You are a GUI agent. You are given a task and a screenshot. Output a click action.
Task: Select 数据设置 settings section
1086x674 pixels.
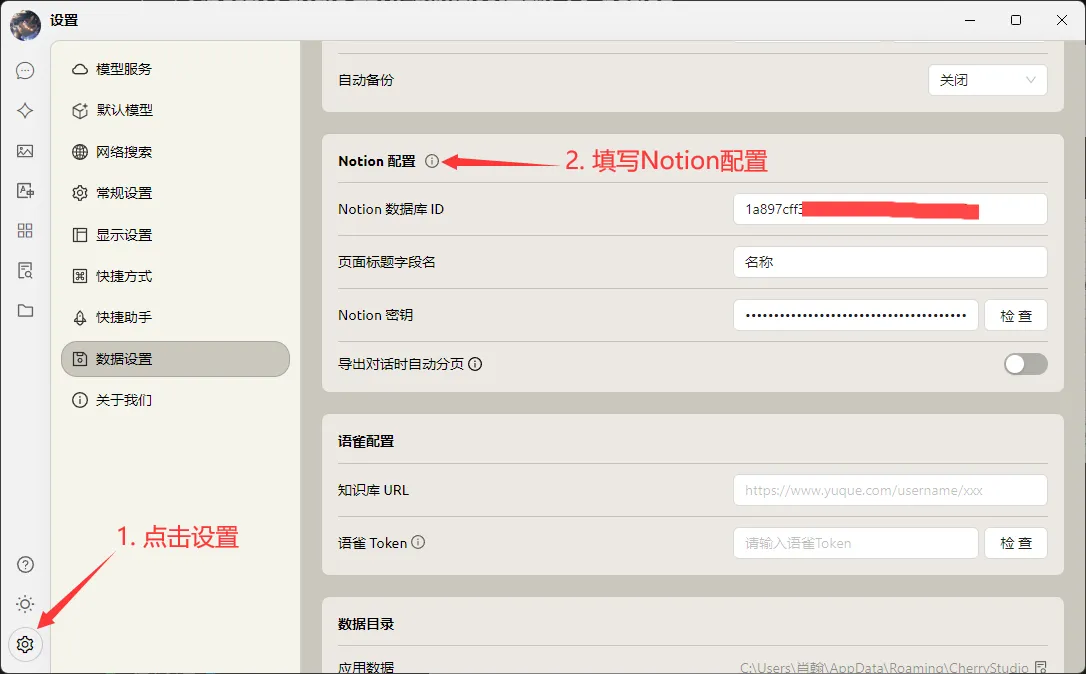coord(175,359)
